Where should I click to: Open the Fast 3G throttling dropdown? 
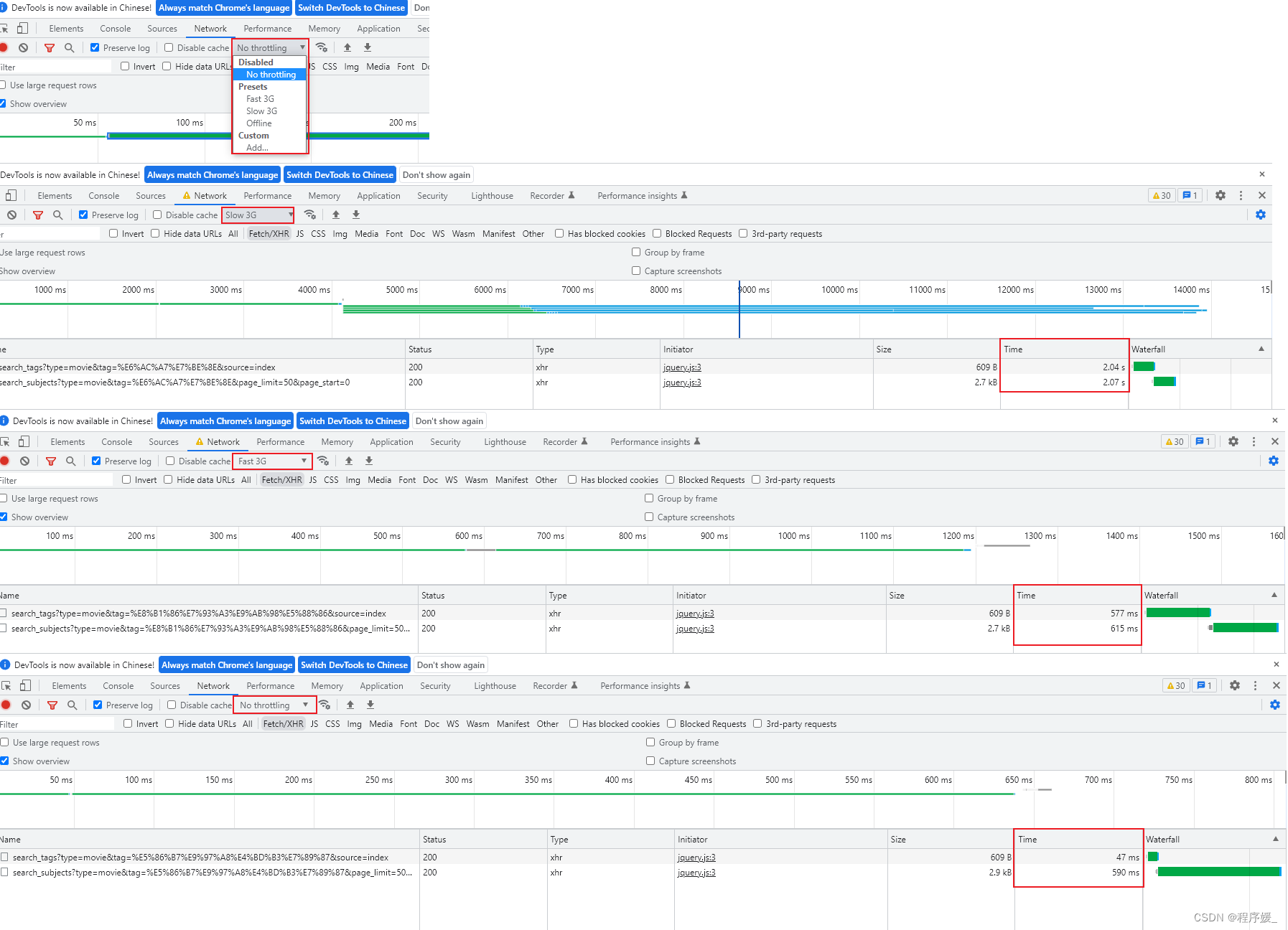point(272,461)
